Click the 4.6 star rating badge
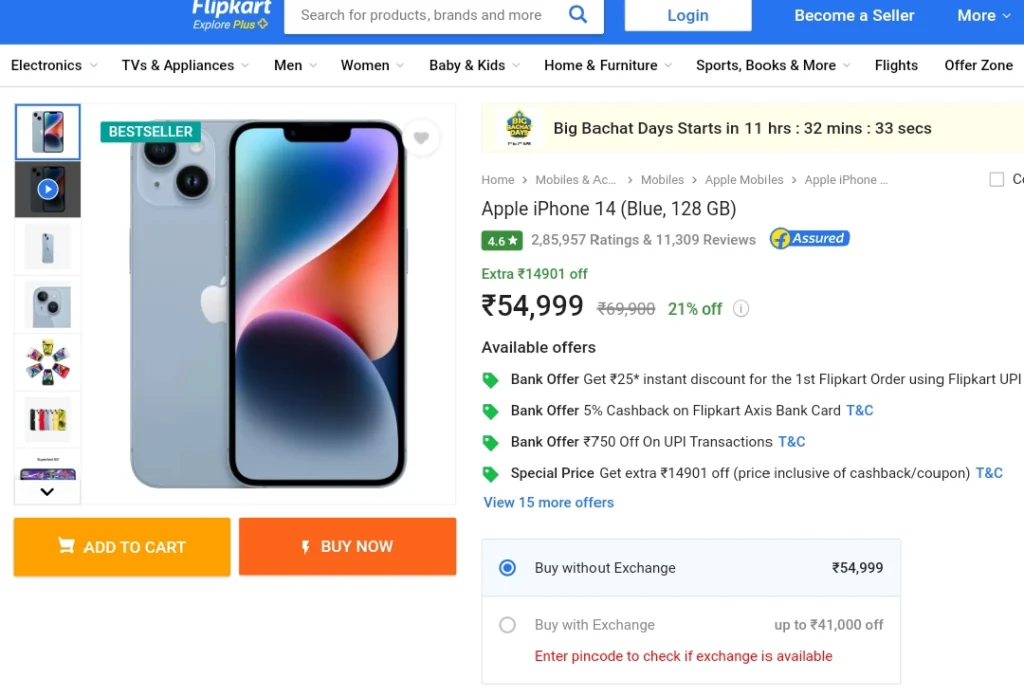The image size is (1024, 697). 502,240
